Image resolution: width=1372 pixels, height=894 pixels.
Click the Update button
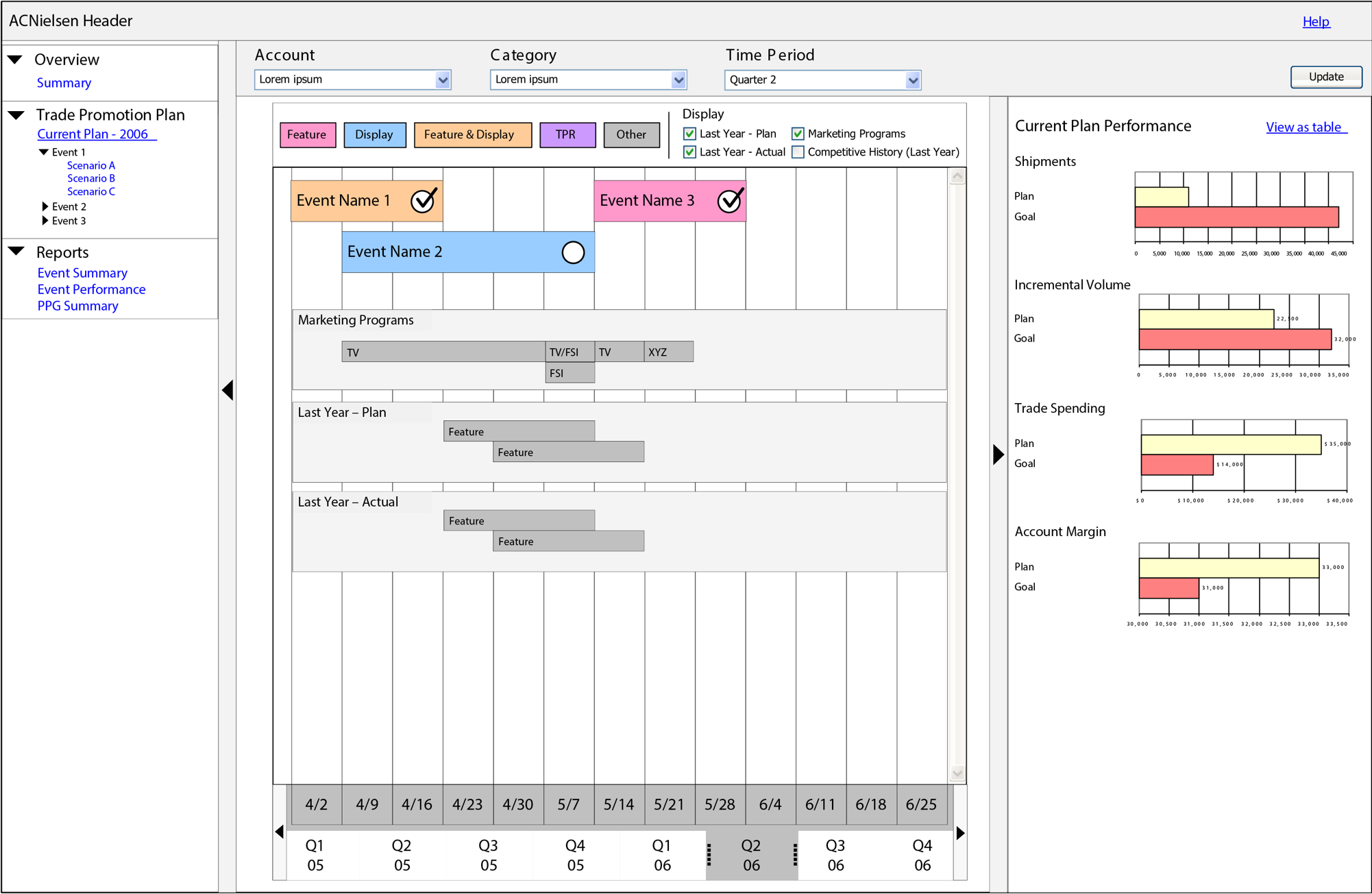[1325, 77]
